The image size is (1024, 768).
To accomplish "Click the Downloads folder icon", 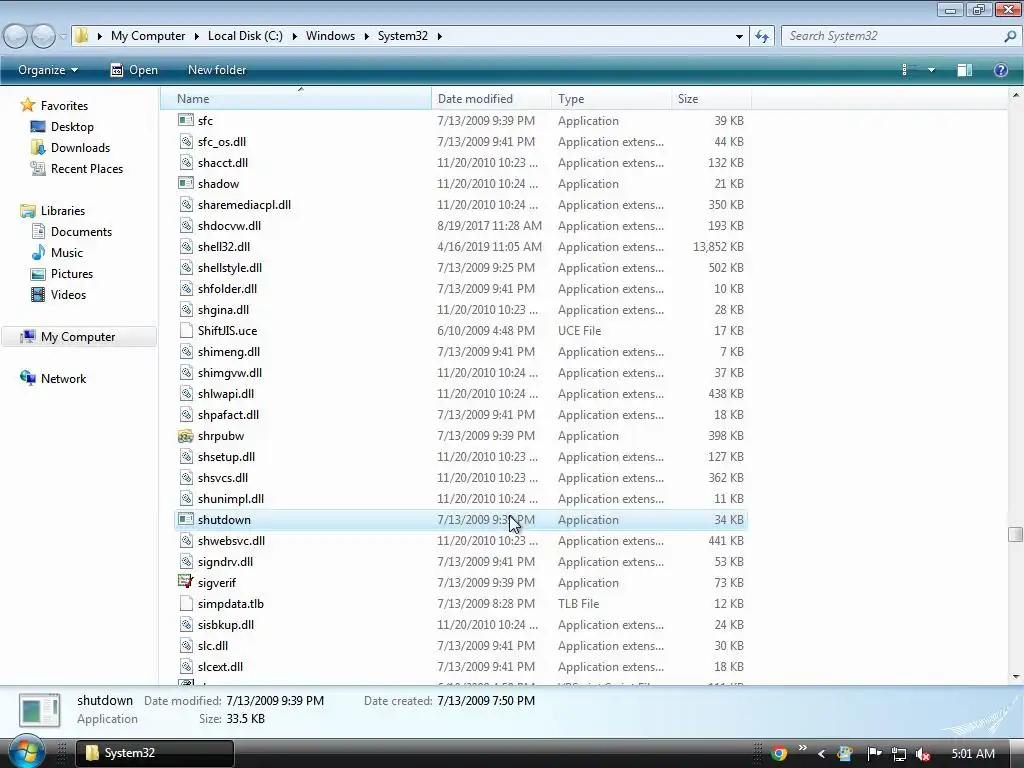I will pyautogui.click(x=38, y=148).
